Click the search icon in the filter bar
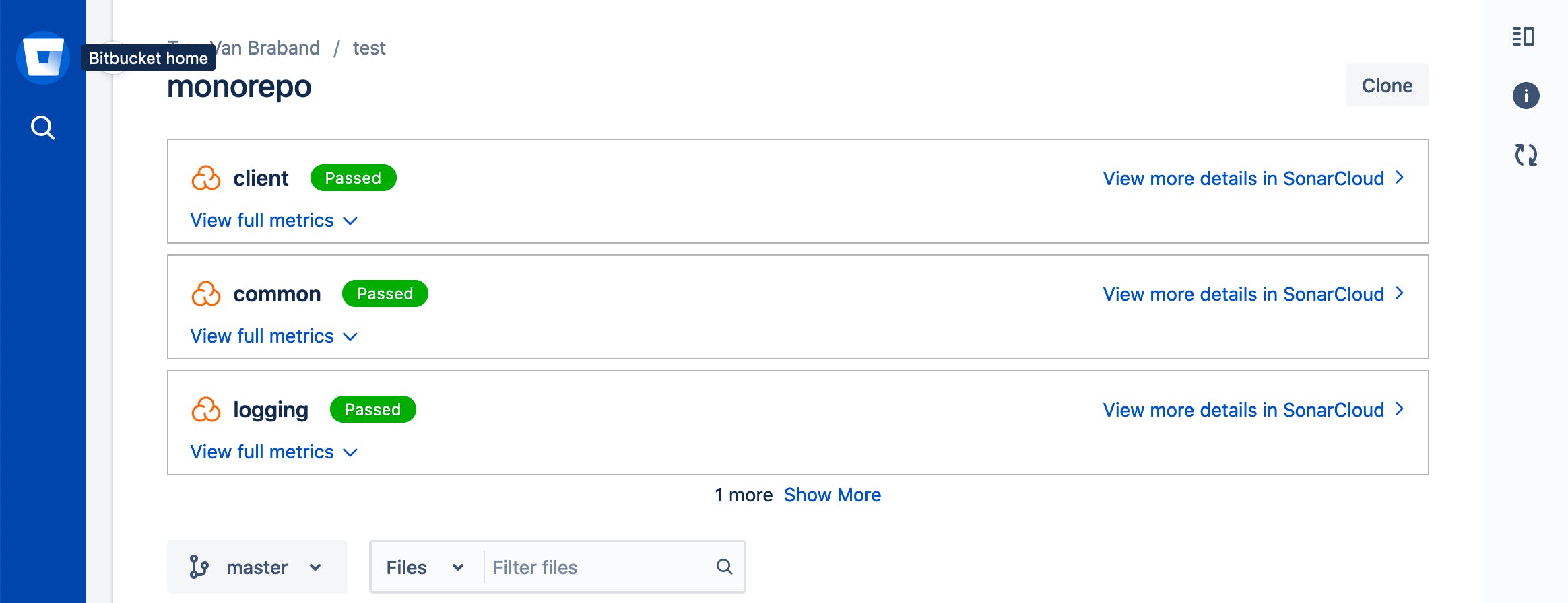The image size is (1568, 603). 724,567
